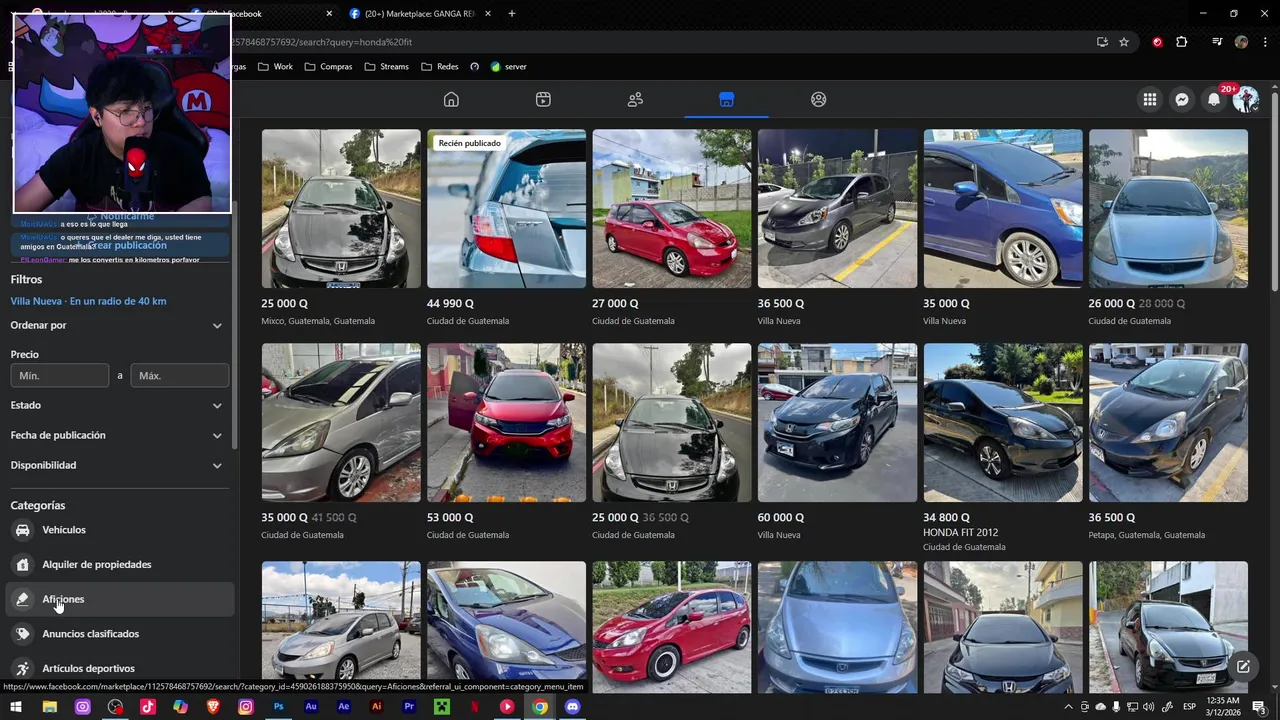Click the install-app icon in the address bar
Viewport: 1280px width, 720px height.
pyautogui.click(x=1102, y=42)
